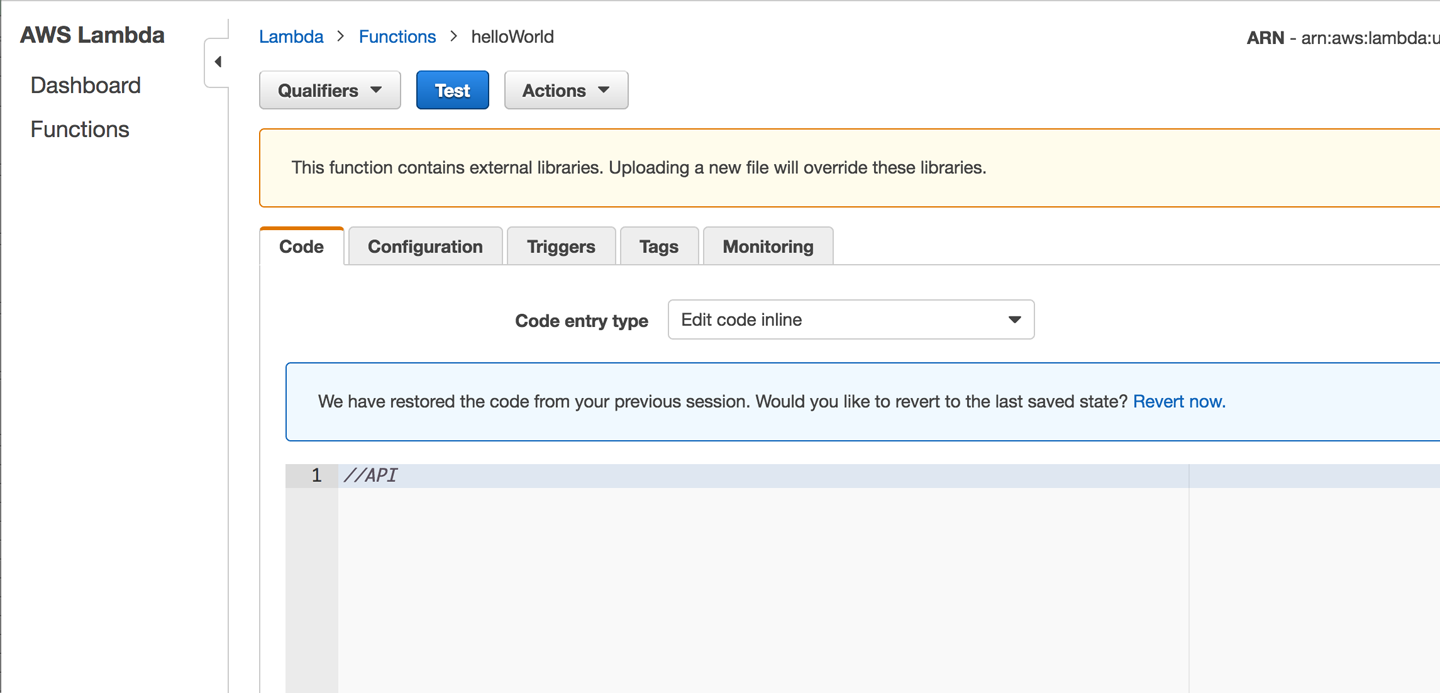Click the Revert now link
Image resolution: width=1440 pixels, height=693 pixels.
1179,402
